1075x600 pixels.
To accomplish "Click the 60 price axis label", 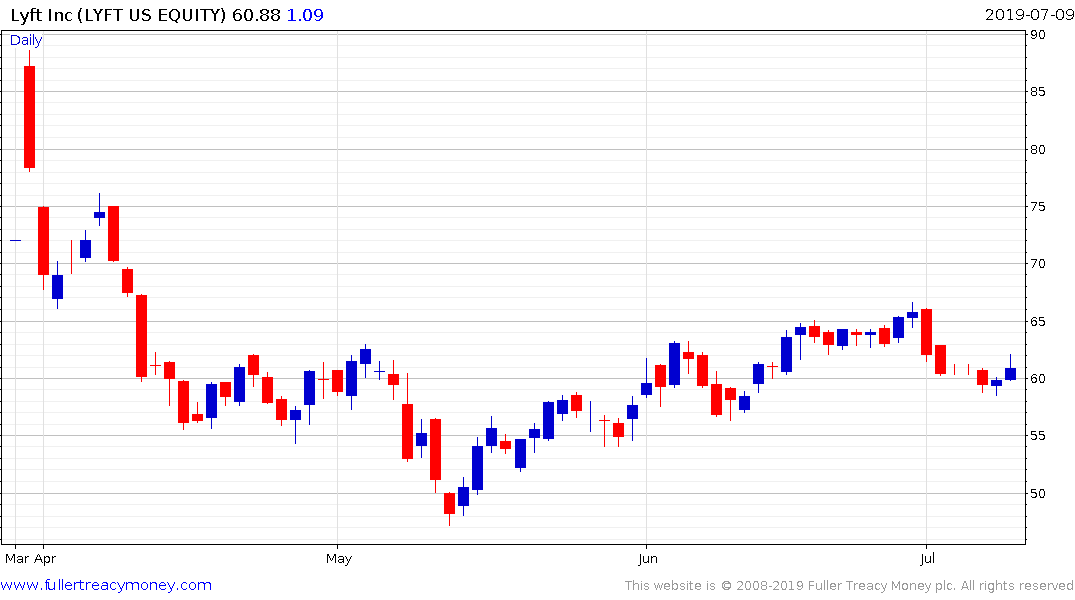I will click(1038, 379).
